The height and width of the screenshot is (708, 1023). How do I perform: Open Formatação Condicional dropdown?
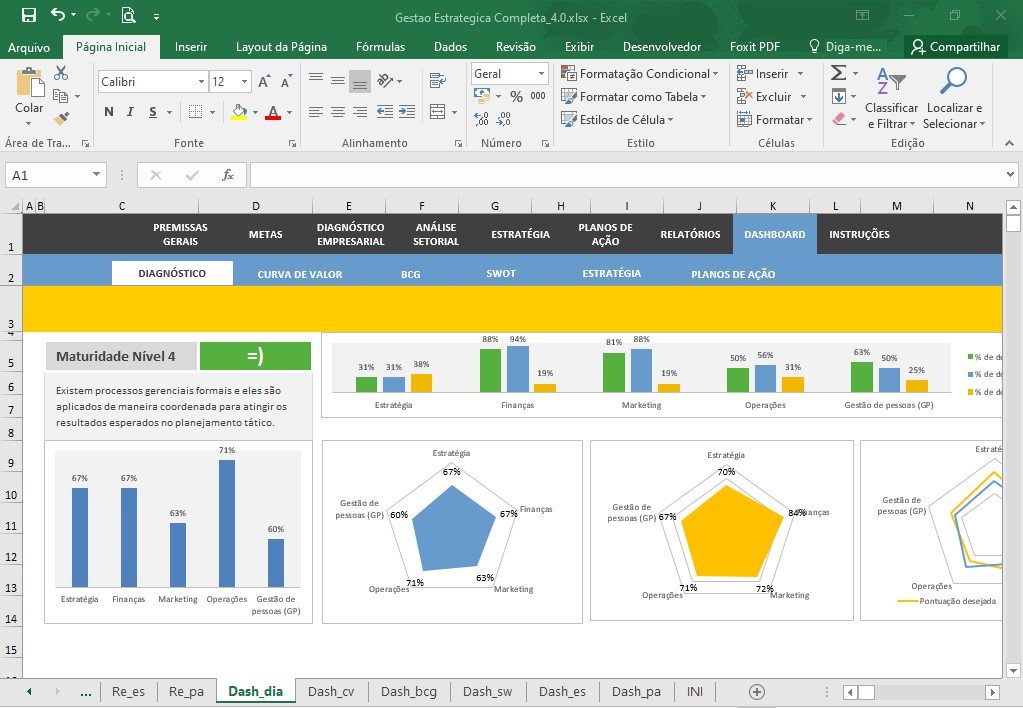click(639, 74)
